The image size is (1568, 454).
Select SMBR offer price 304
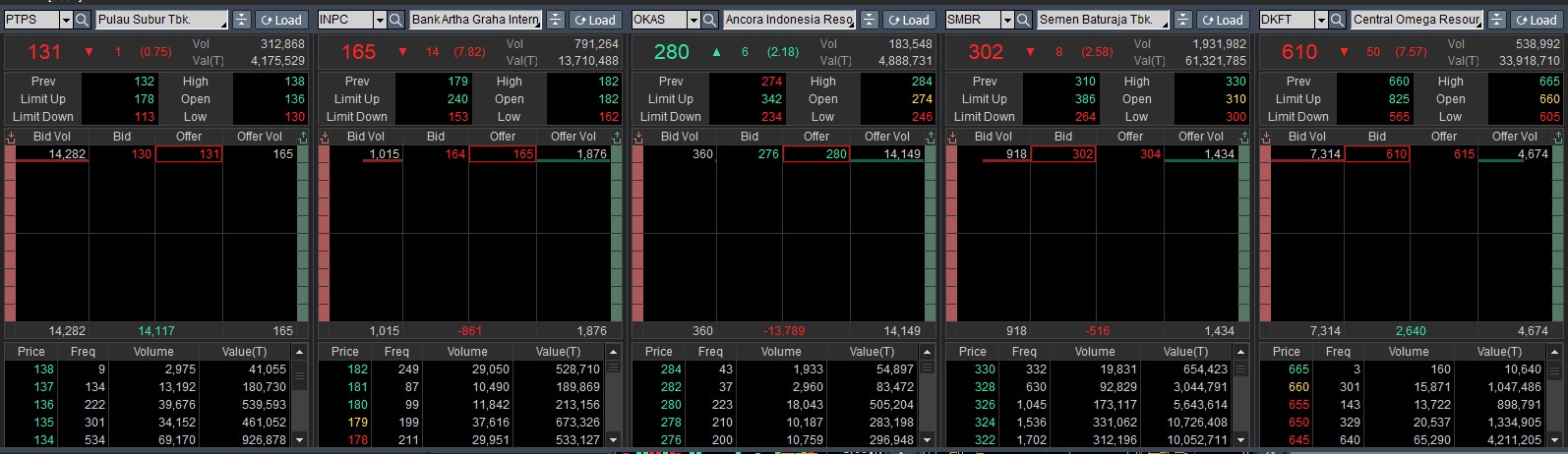(1130, 154)
